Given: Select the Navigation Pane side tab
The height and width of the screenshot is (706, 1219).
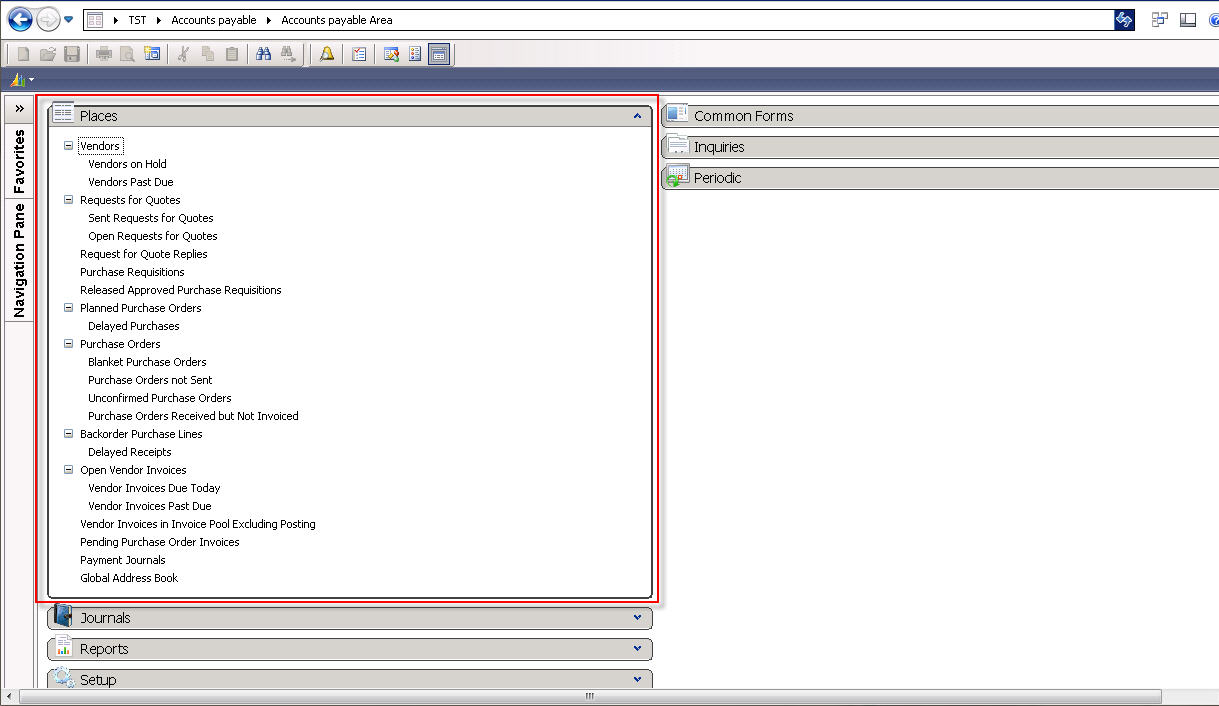Looking at the screenshot, I should pos(19,260).
